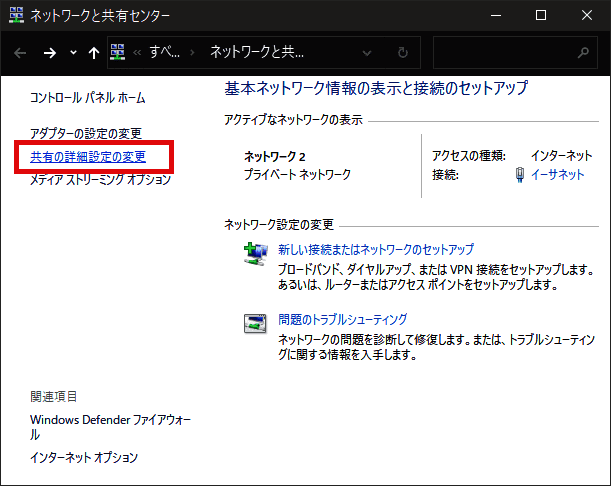Open メディア ストリーミング オプション
611x486 pixels.
point(100,180)
